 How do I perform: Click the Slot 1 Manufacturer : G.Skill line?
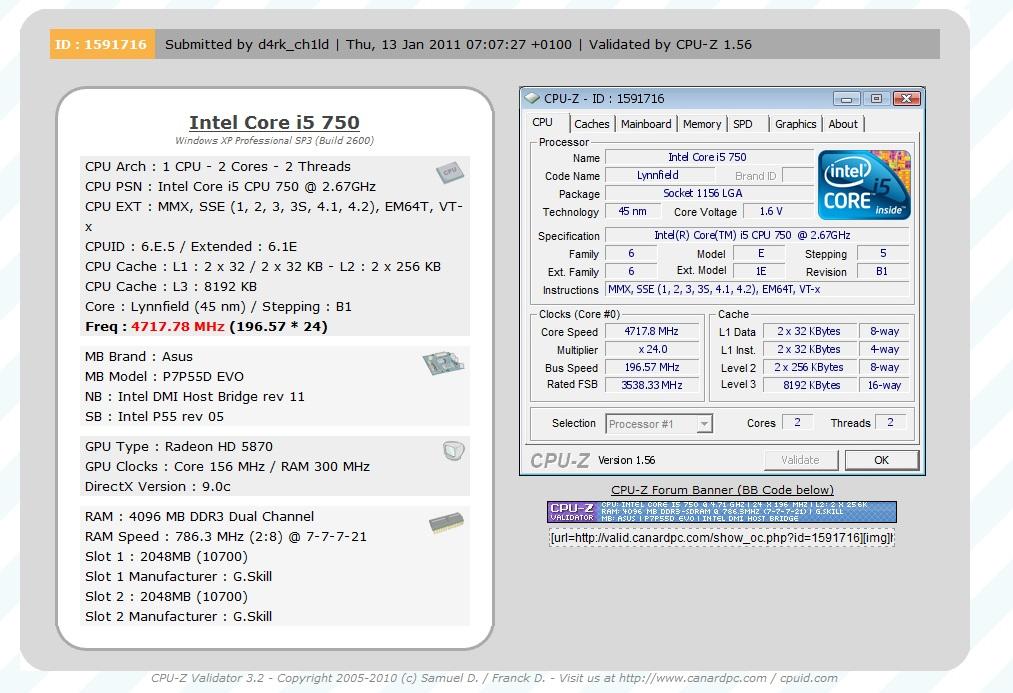pyautogui.click(x=178, y=576)
